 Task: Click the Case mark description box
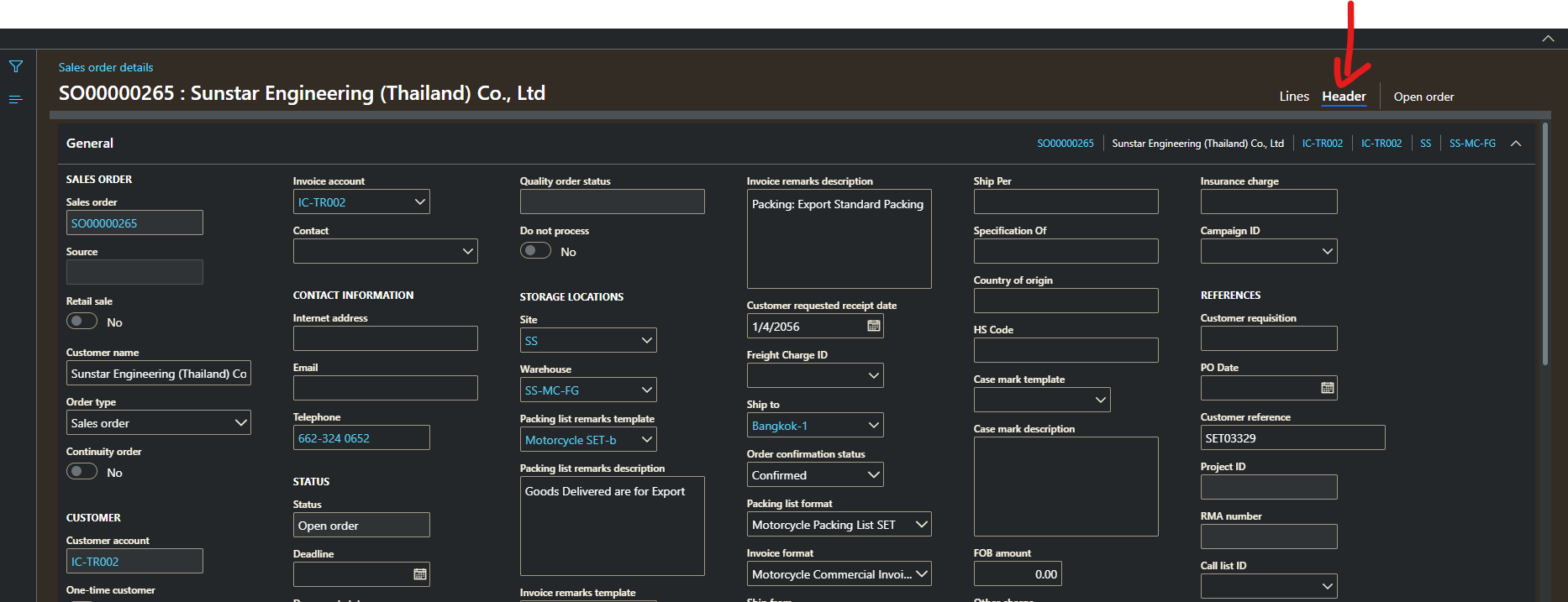[1066, 486]
